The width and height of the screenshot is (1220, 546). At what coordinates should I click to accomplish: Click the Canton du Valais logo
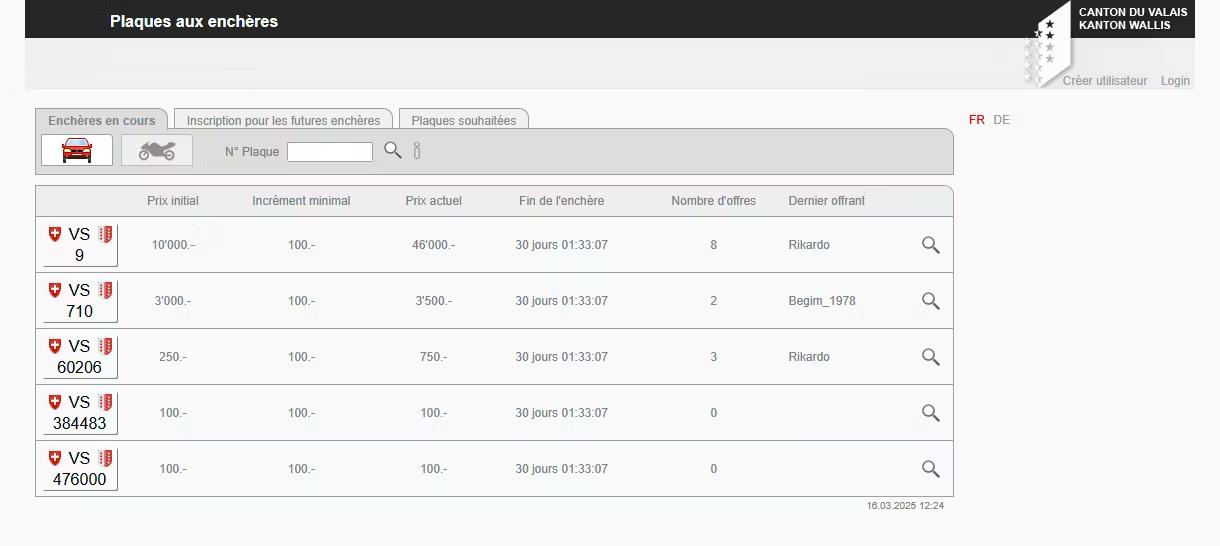coord(1108,40)
